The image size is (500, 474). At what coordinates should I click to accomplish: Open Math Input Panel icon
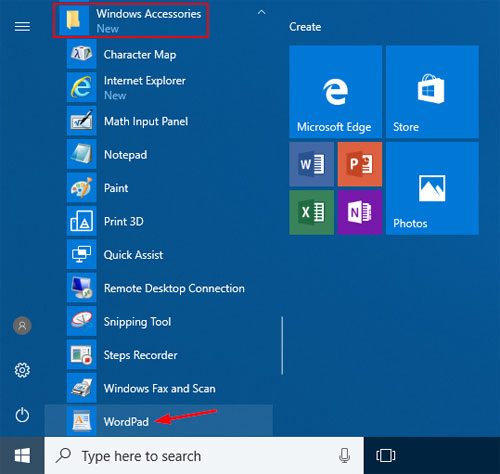tap(81, 121)
